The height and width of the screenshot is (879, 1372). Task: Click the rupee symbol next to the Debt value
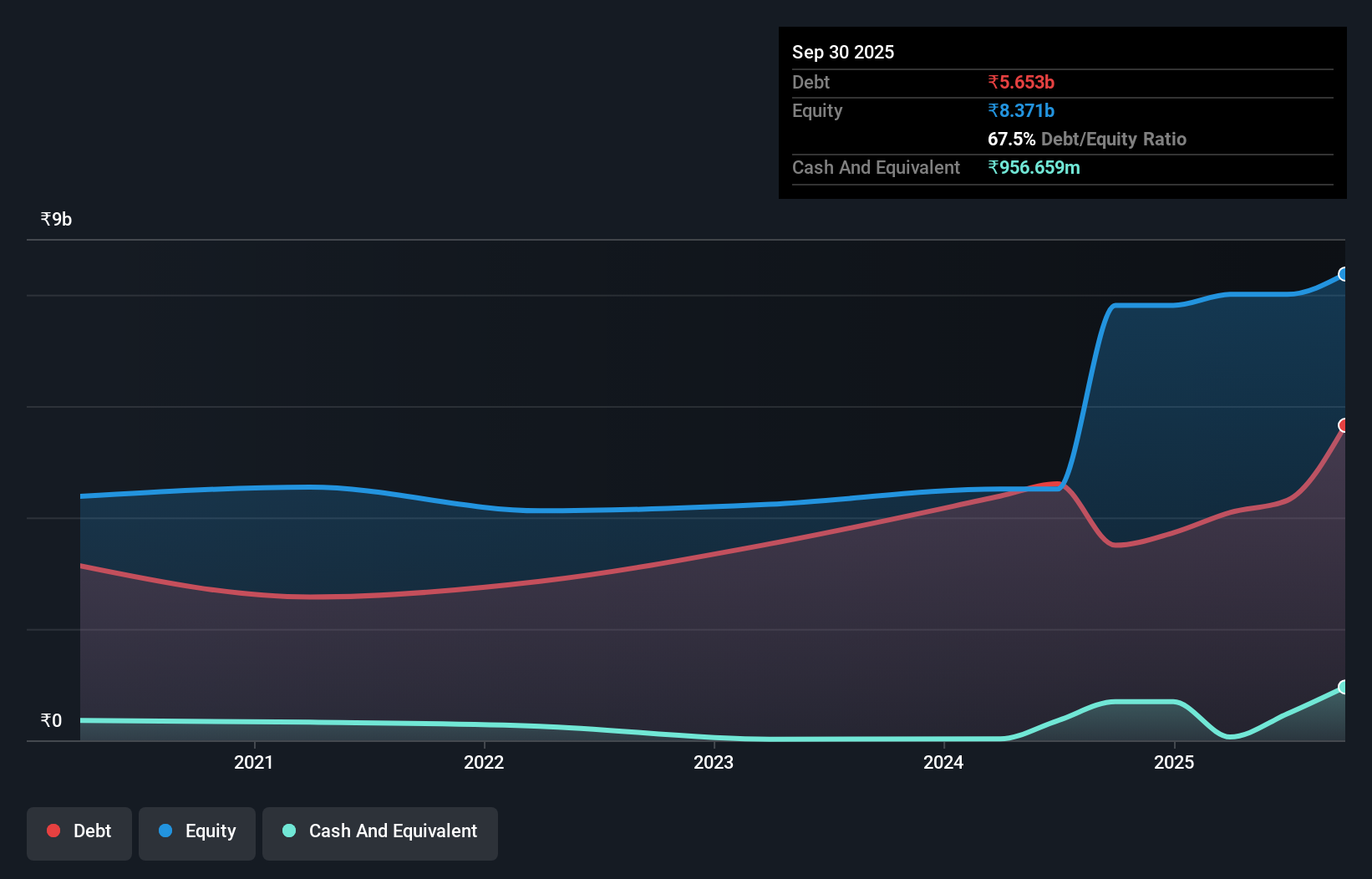tap(993, 82)
